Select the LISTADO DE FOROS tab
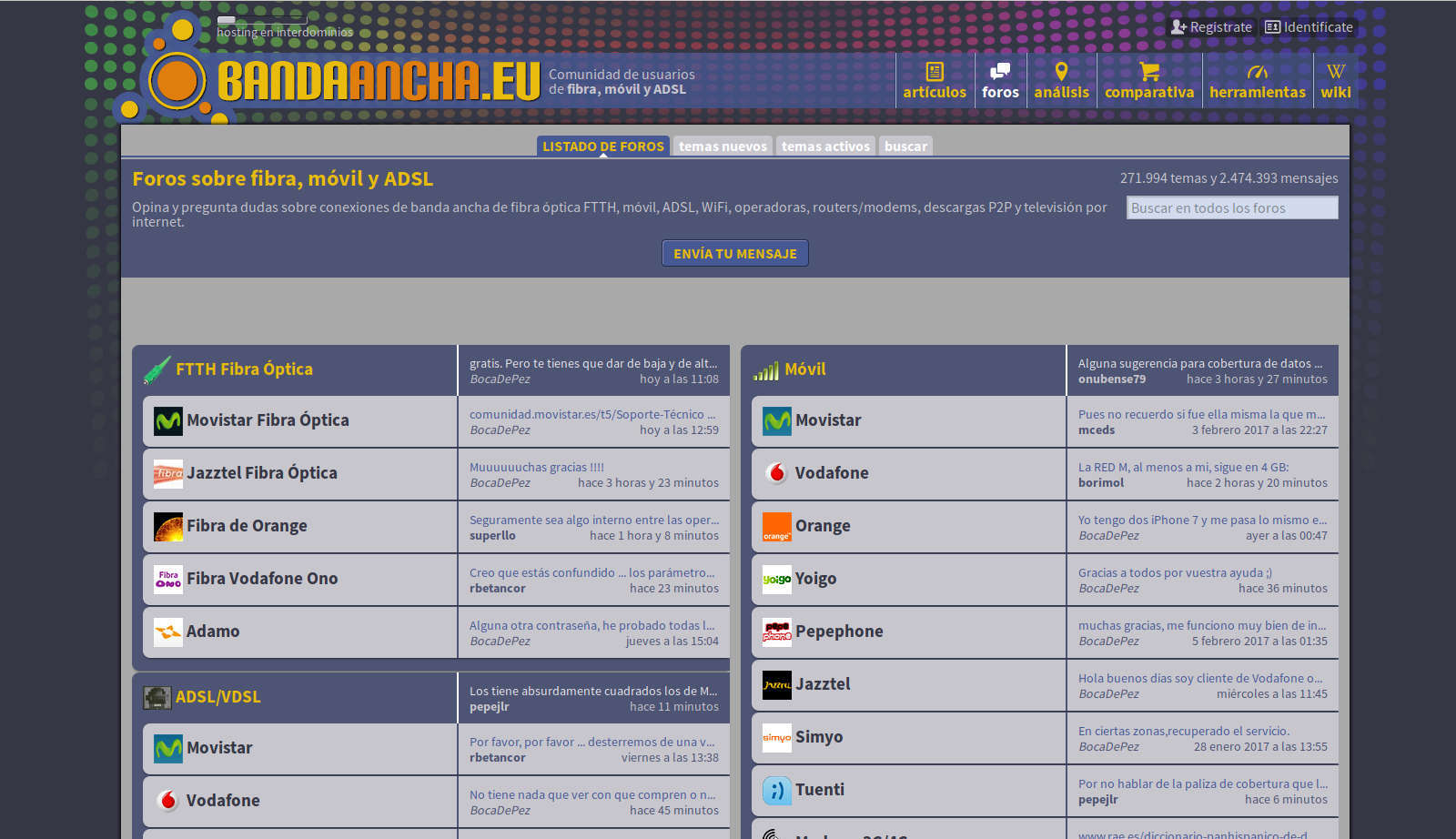The image size is (1456, 839). [603, 146]
